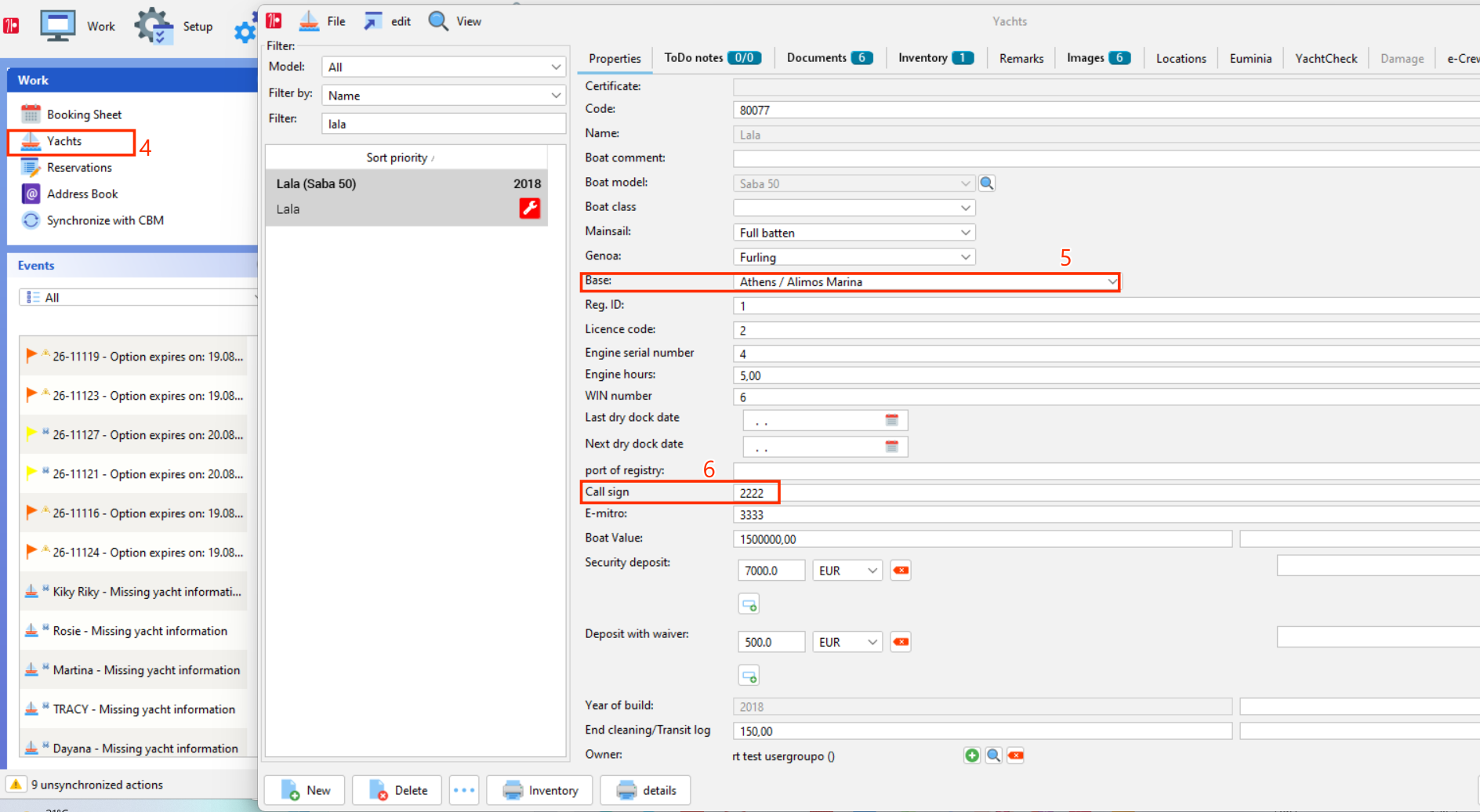1480x812 pixels.
Task: Switch to the Inventory tab
Action: point(936,58)
